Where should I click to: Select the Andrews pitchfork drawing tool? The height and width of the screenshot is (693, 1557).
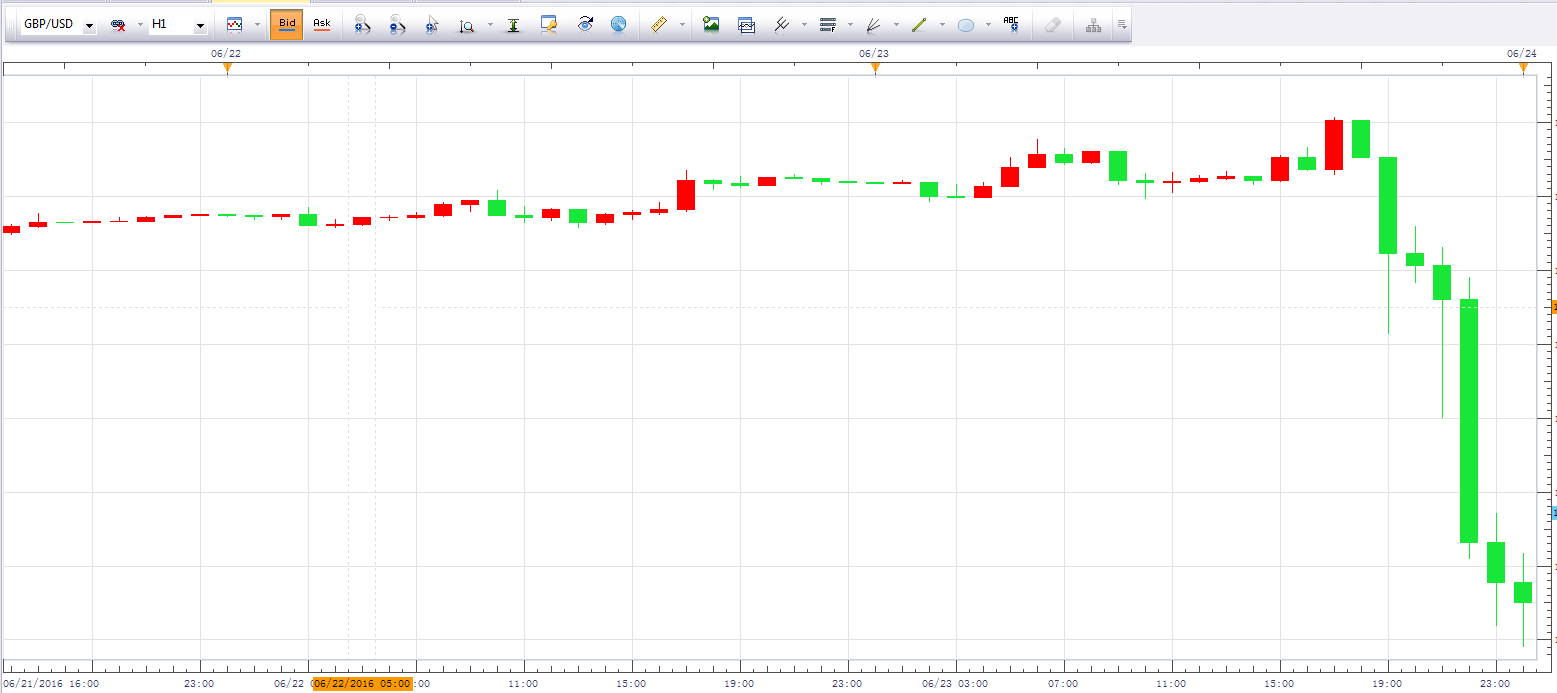click(782, 25)
